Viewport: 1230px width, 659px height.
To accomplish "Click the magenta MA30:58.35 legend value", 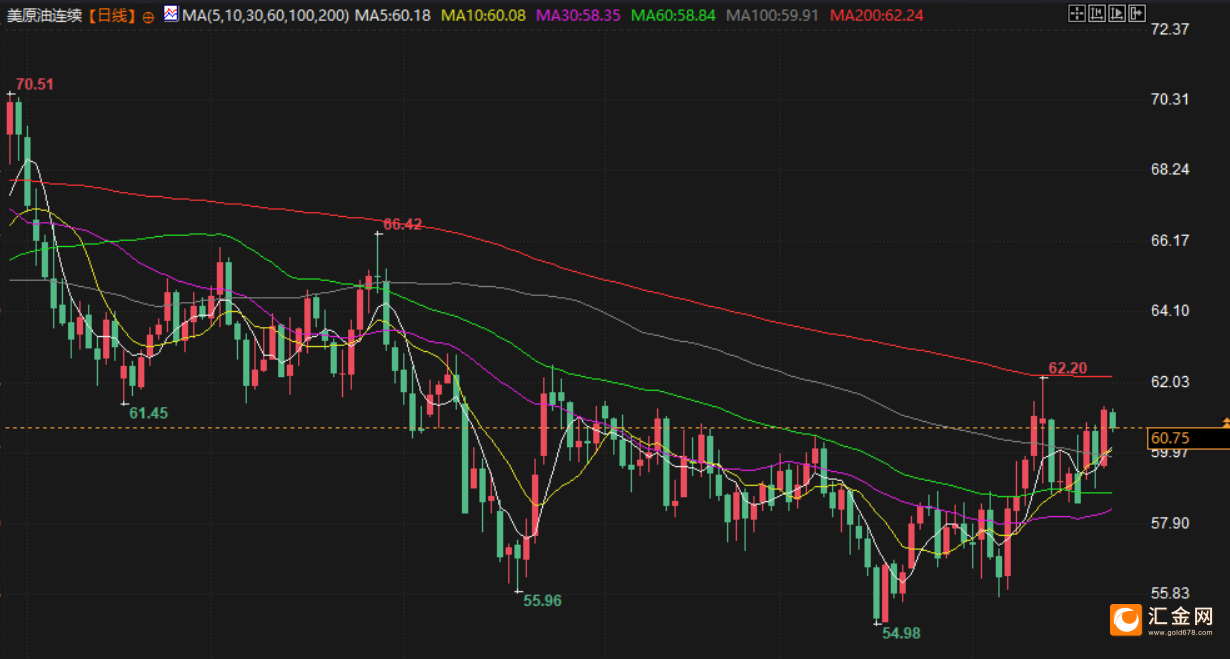I will [578, 15].
